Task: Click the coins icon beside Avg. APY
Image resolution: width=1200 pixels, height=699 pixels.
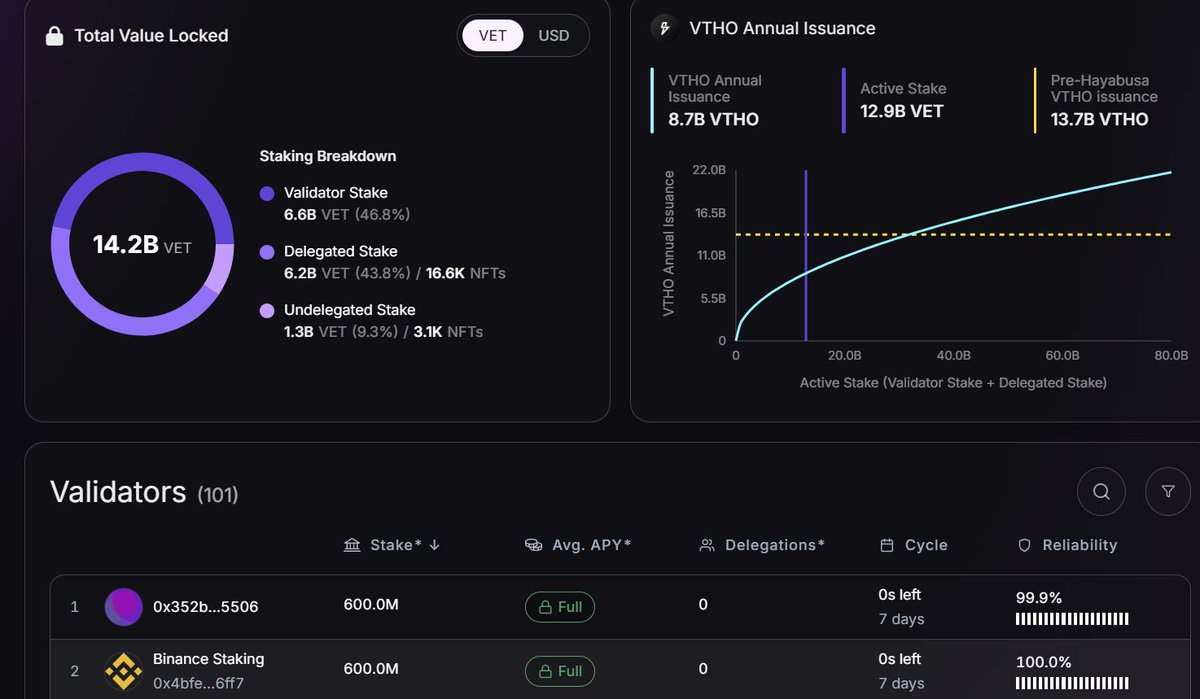Action: 534,545
